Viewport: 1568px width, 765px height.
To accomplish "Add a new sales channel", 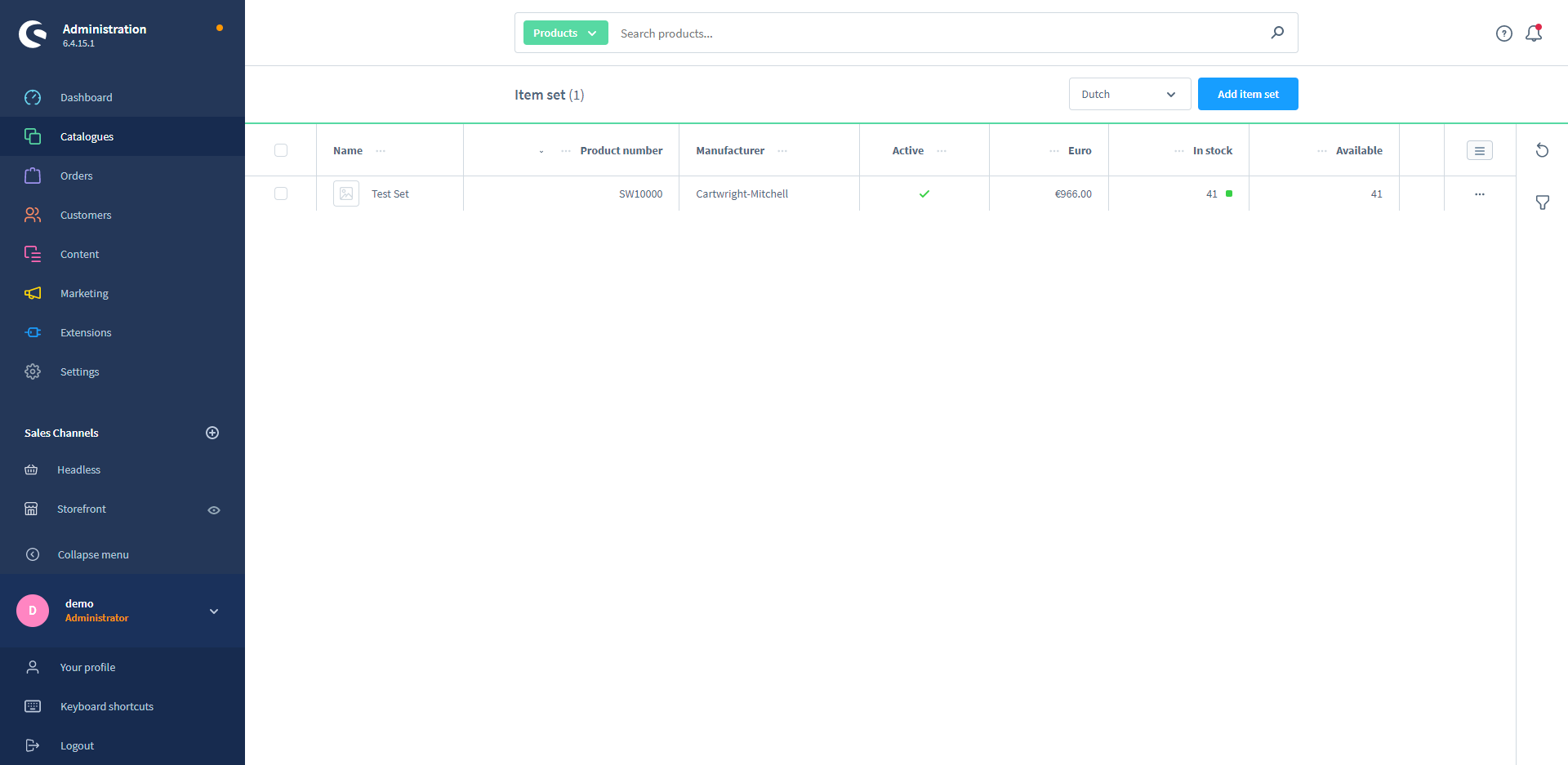I will 212,433.
